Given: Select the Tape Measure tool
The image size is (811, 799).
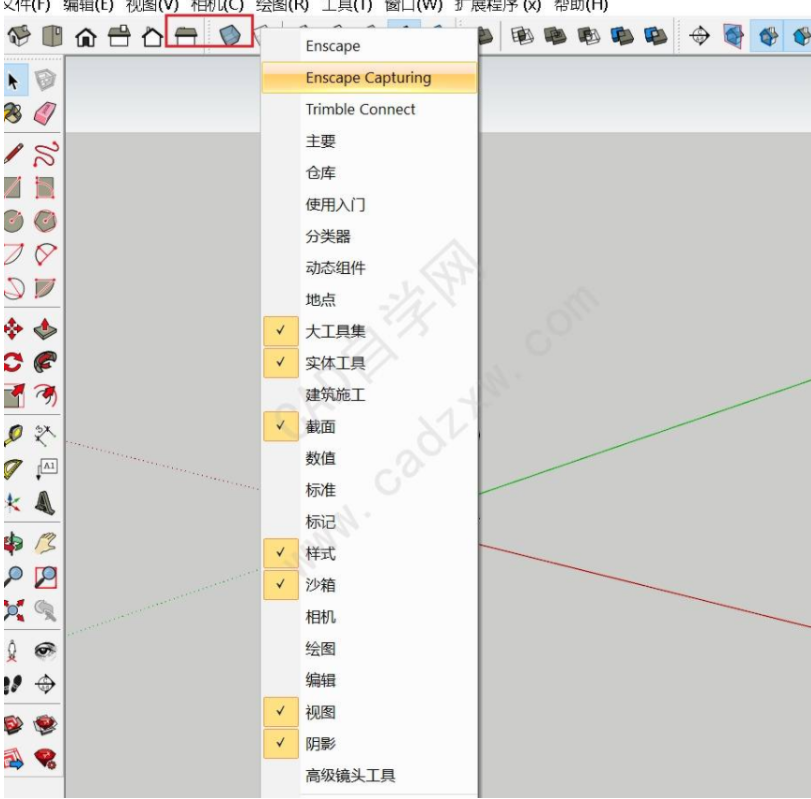Looking at the screenshot, I should [x=13, y=436].
